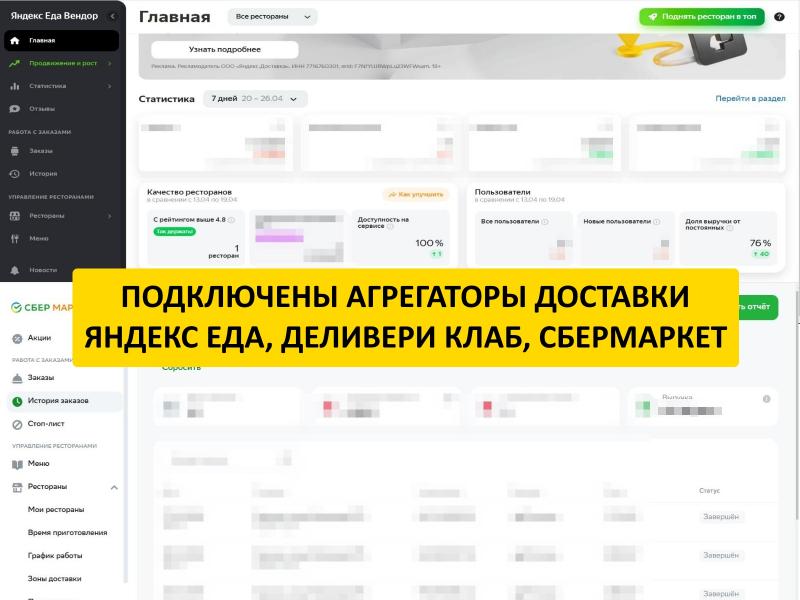Click the Заказы icon in dark sidebar
Image resolution: width=800 pixels, height=600 pixels.
[x=15, y=151]
